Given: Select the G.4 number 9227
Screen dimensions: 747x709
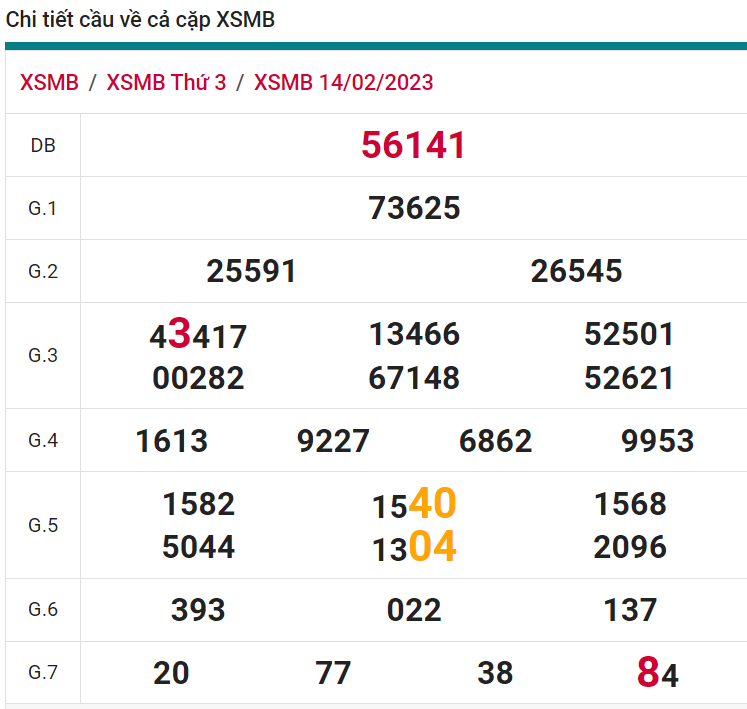Looking at the screenshot, I should click(x=333, y=441).
